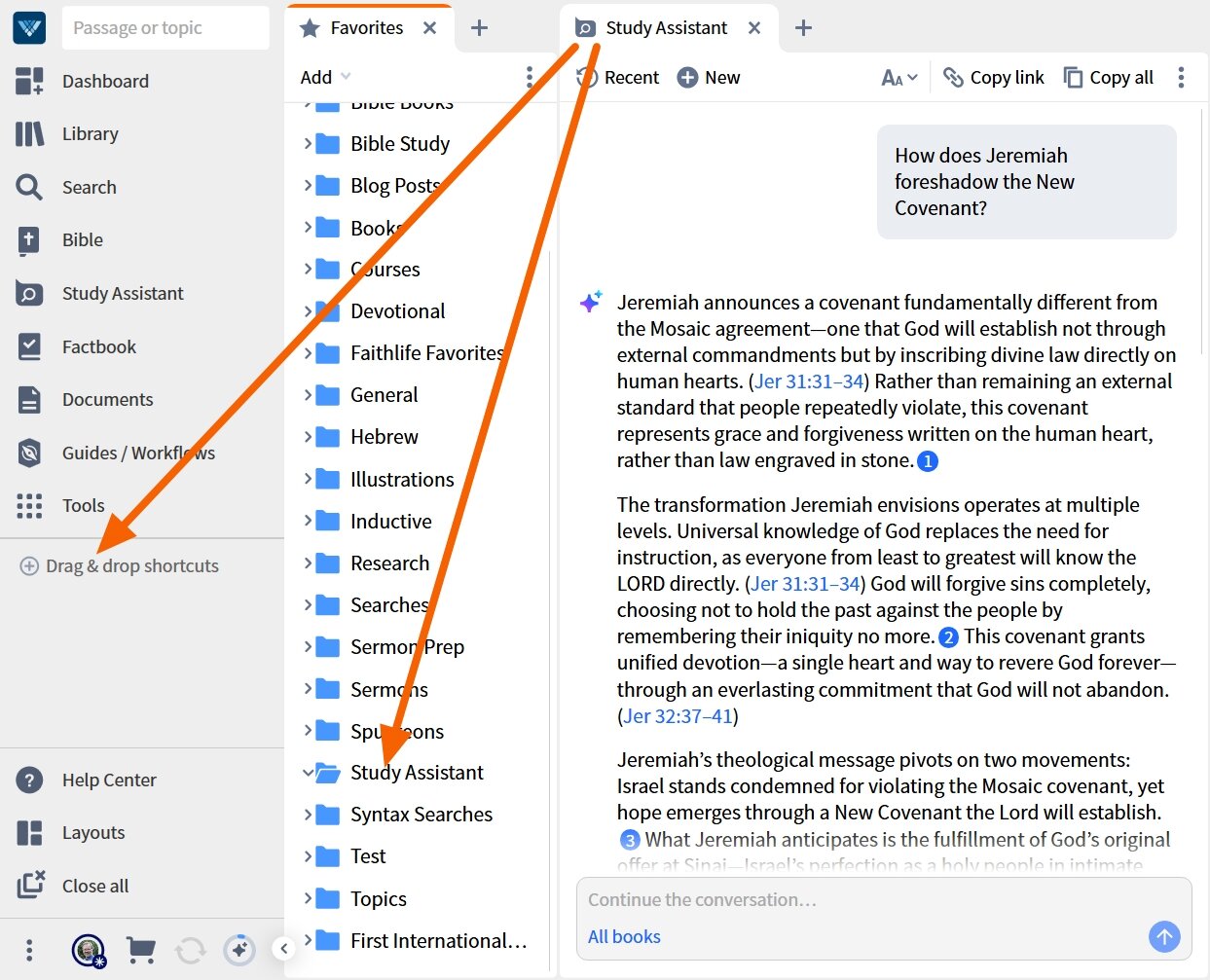The image size is (1210, 980).
Task: Click the Recent conversations button
Action: point(618,77)
